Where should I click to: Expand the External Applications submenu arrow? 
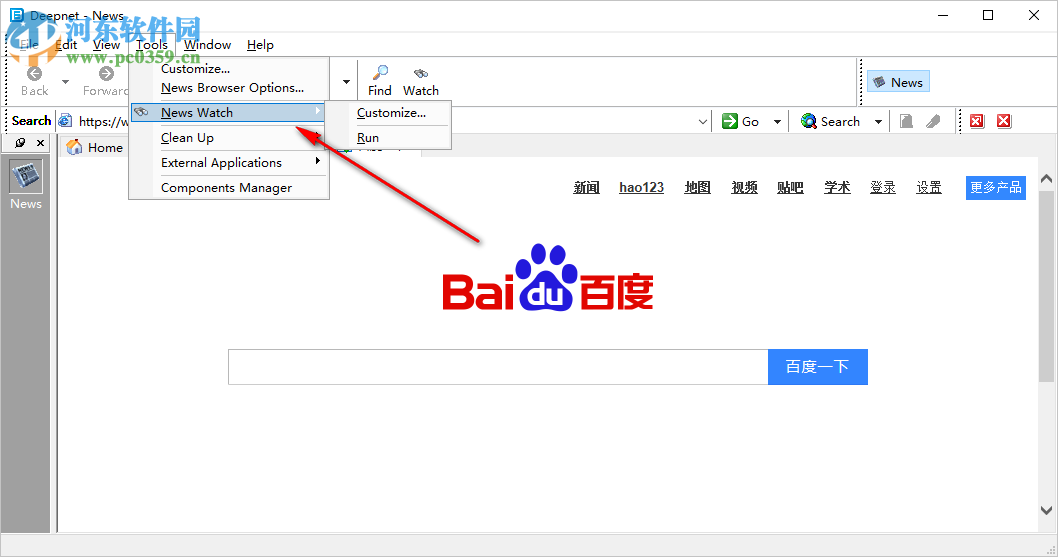(317, 161)
